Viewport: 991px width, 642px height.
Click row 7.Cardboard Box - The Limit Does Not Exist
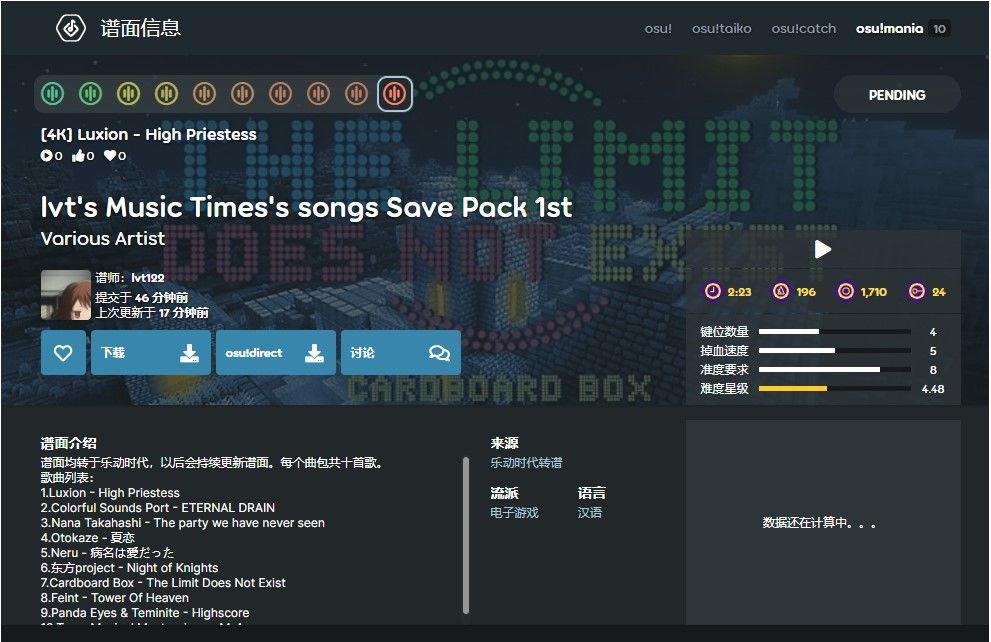[x=163, y=583]
